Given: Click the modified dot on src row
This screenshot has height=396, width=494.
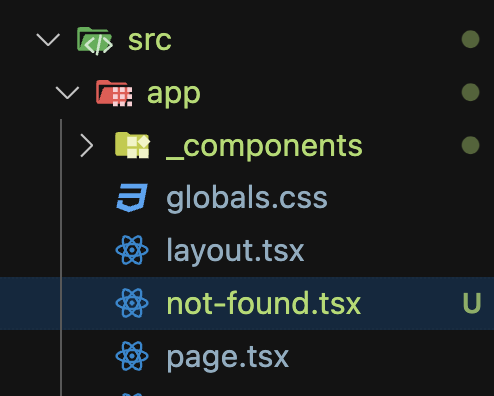Looking at the screenshot, I should coord(471,39).
